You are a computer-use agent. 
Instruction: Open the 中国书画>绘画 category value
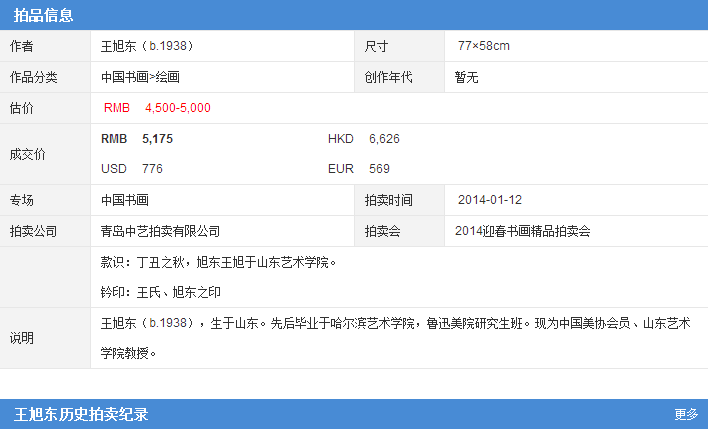140,77
